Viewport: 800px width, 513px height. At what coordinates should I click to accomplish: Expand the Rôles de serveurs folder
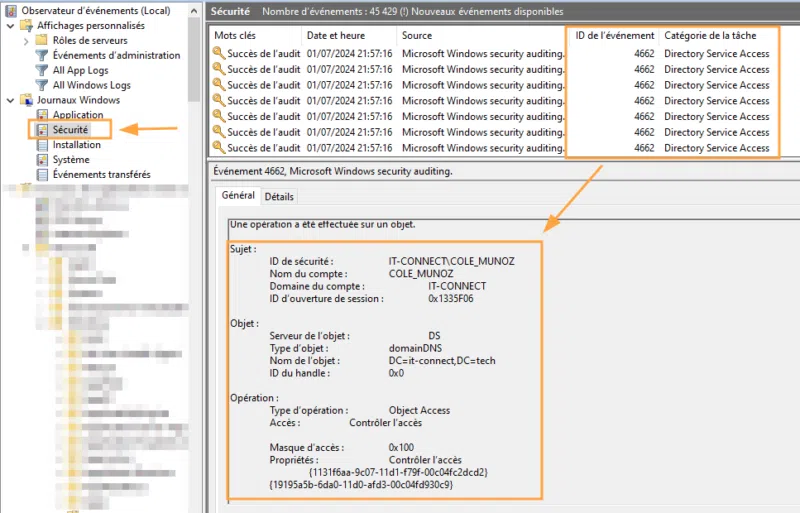tap(25, 40)
